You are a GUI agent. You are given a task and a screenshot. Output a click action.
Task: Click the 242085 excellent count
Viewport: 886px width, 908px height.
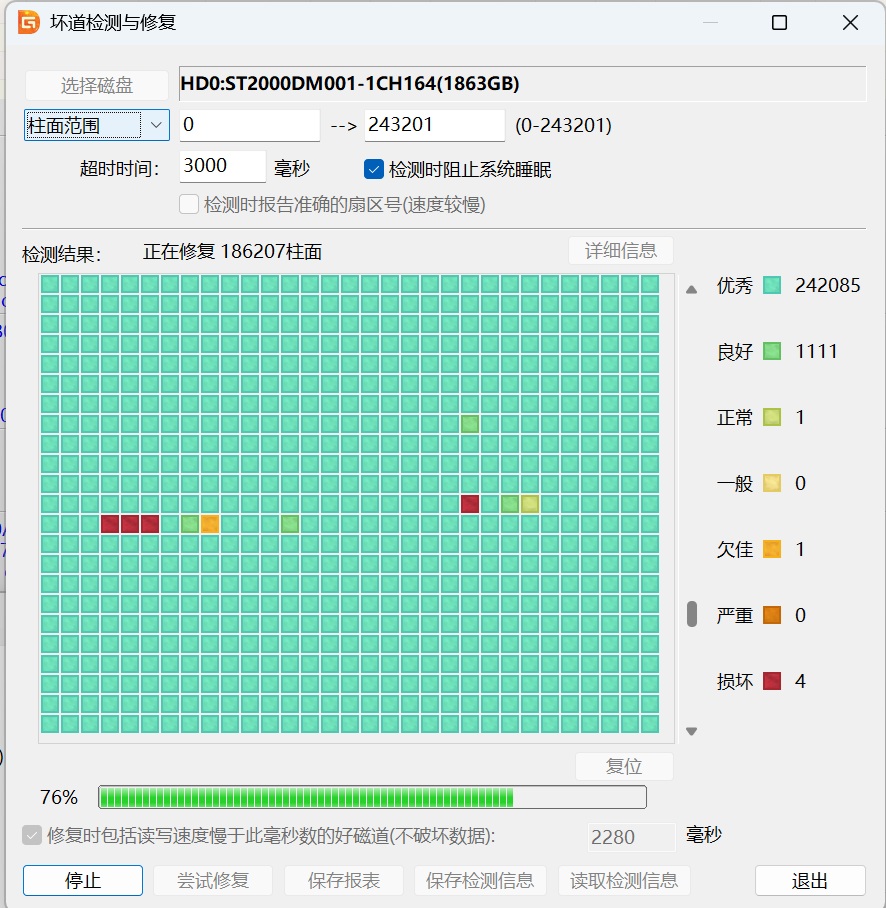pos(828,285)
